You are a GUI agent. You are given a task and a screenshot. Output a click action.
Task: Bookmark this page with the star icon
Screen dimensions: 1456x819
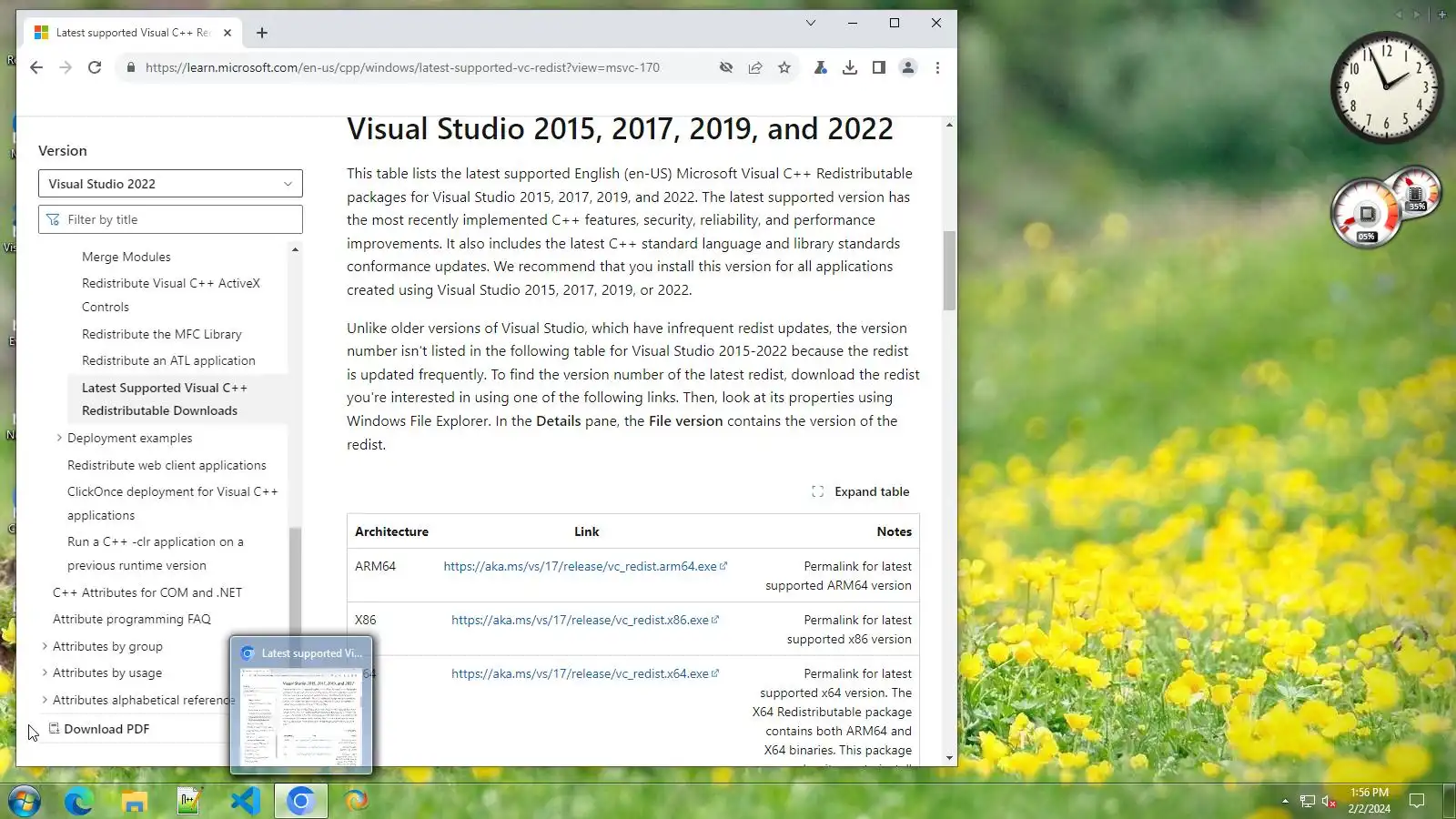point(784,67)
